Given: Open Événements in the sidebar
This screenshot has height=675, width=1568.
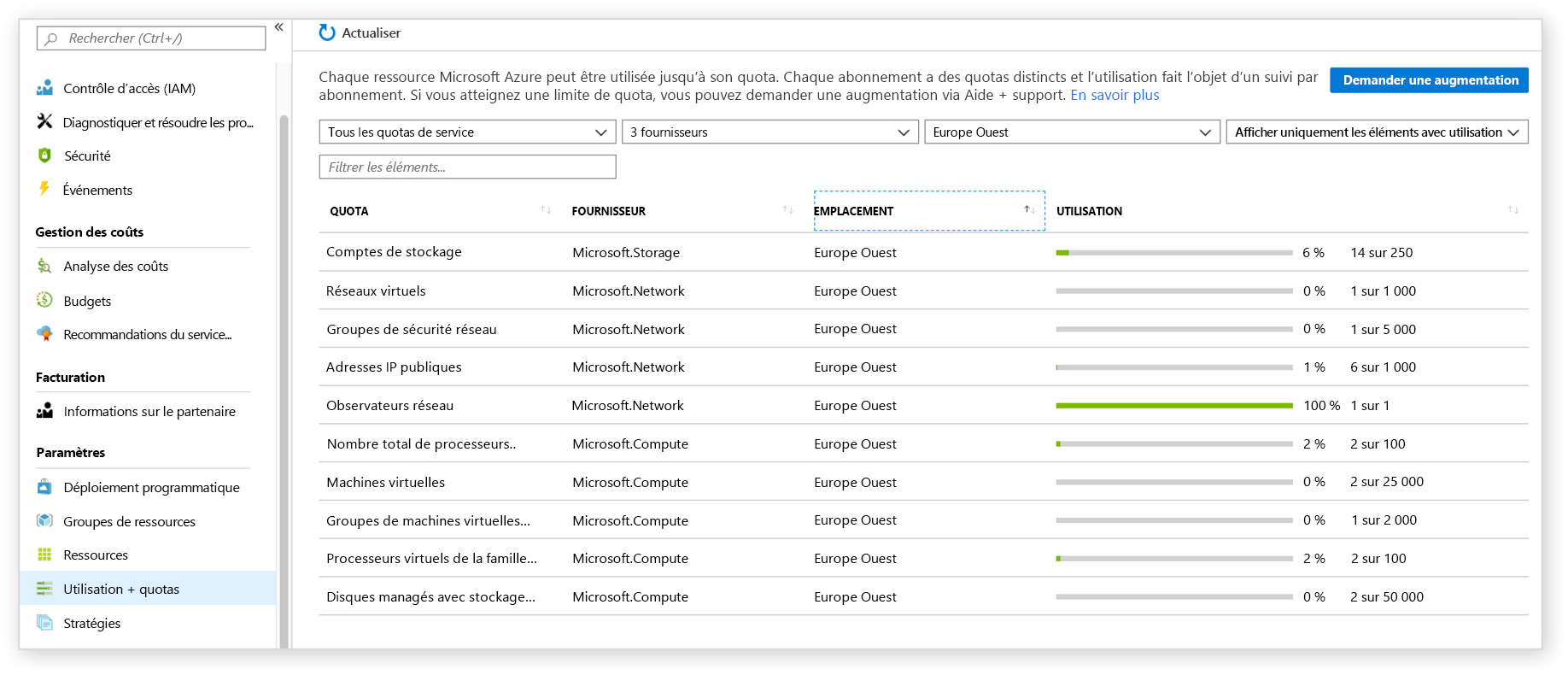Looking at the screenshot, I should coord(97,190).
